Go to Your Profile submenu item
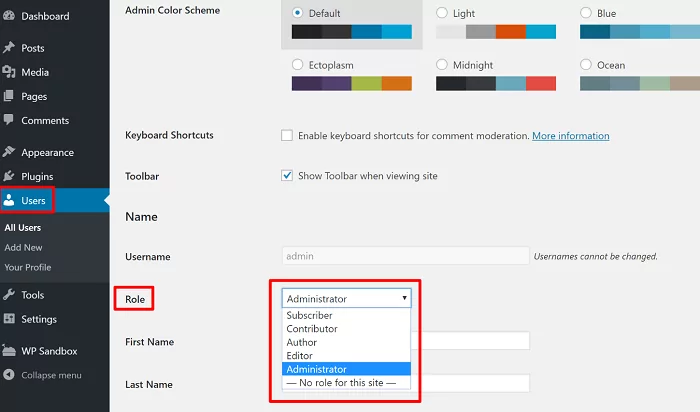This screenshot has height=412, width=700. (x=28, y=267)
